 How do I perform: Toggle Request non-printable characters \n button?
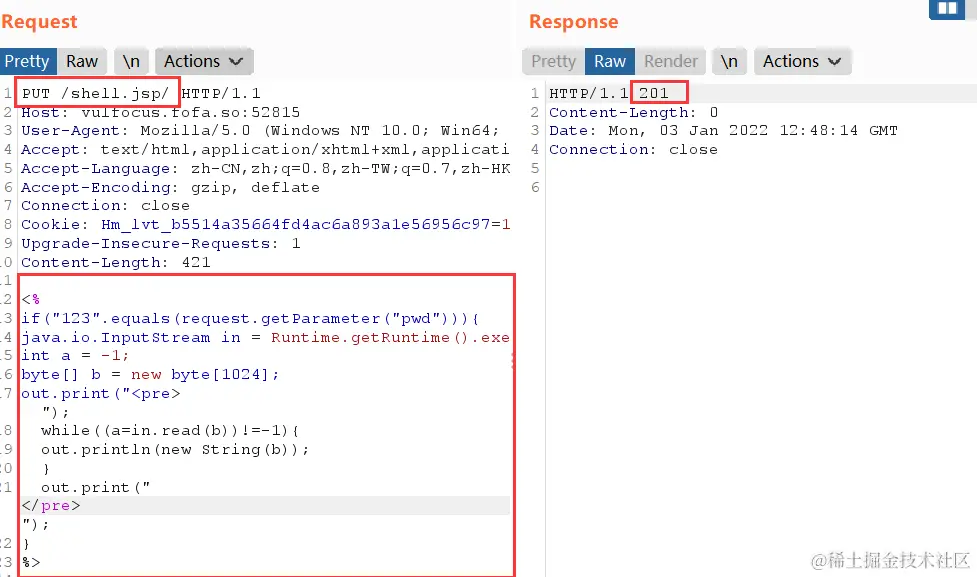click(x=131, y=61)
